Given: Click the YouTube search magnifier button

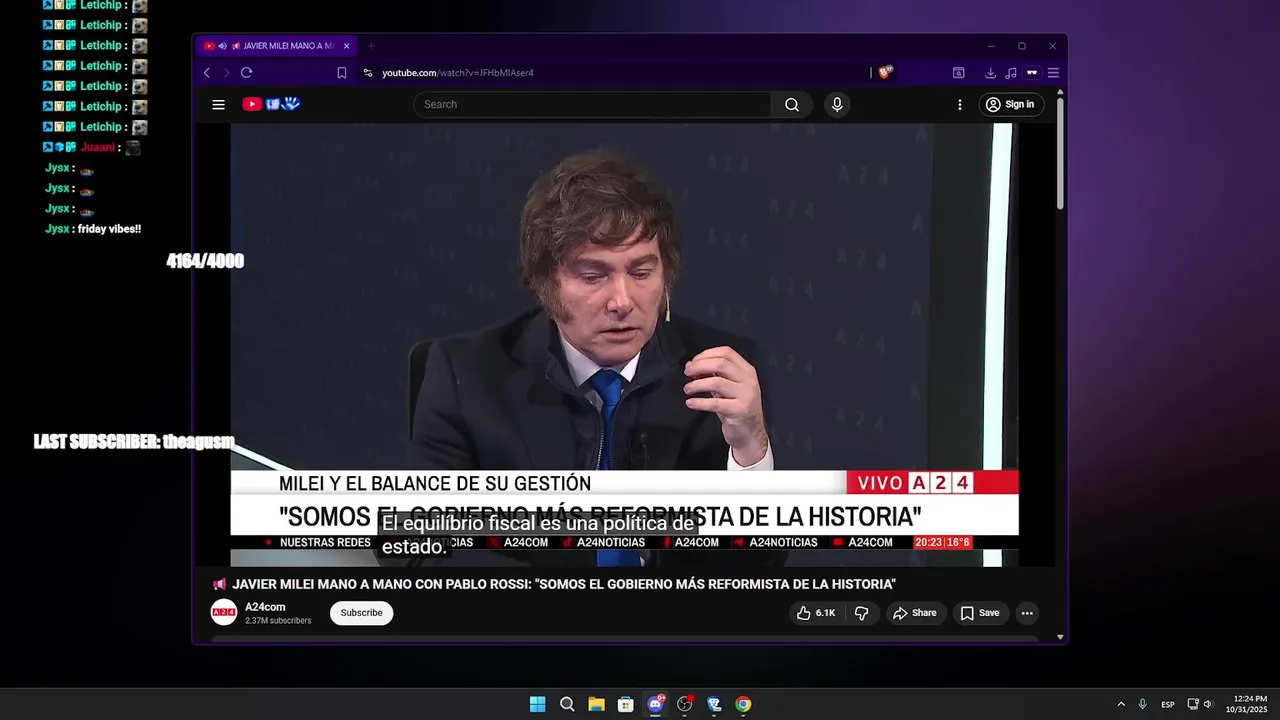Looking at the screenshot, I should pos(792,104).
